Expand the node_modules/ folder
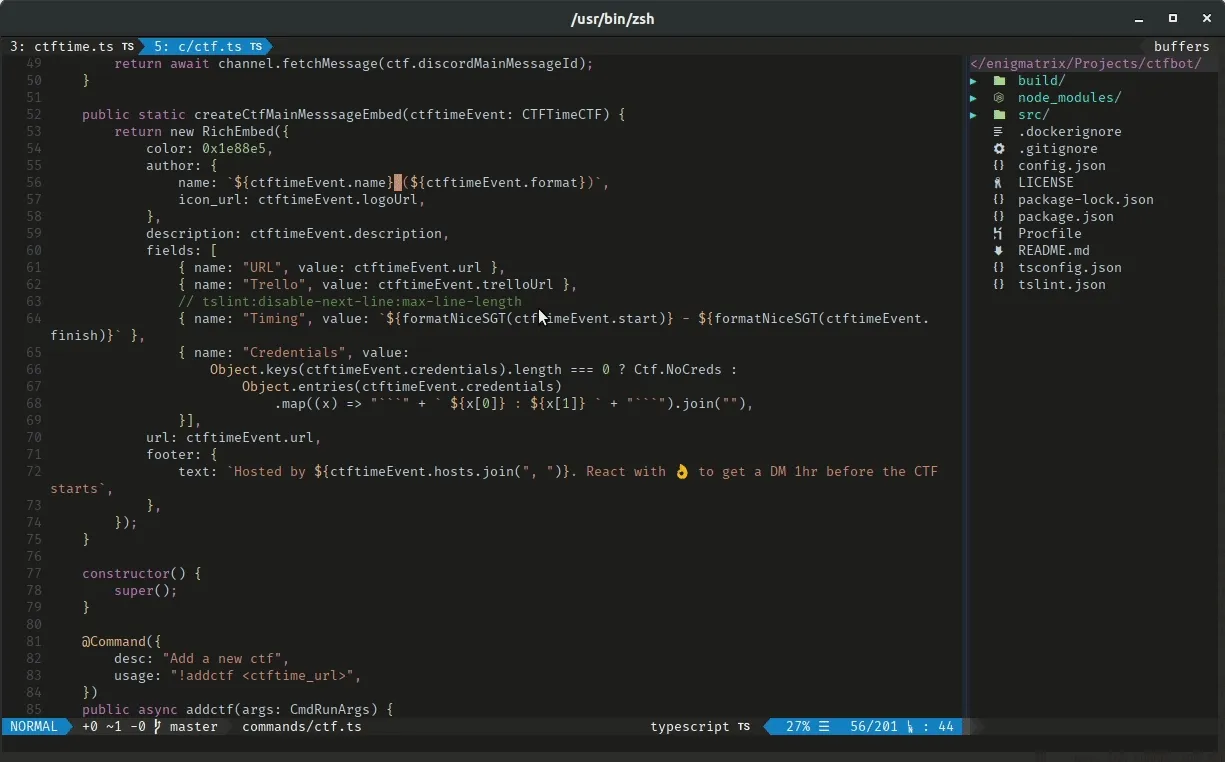Viewport: 1225px width, 762px height. 973,97
